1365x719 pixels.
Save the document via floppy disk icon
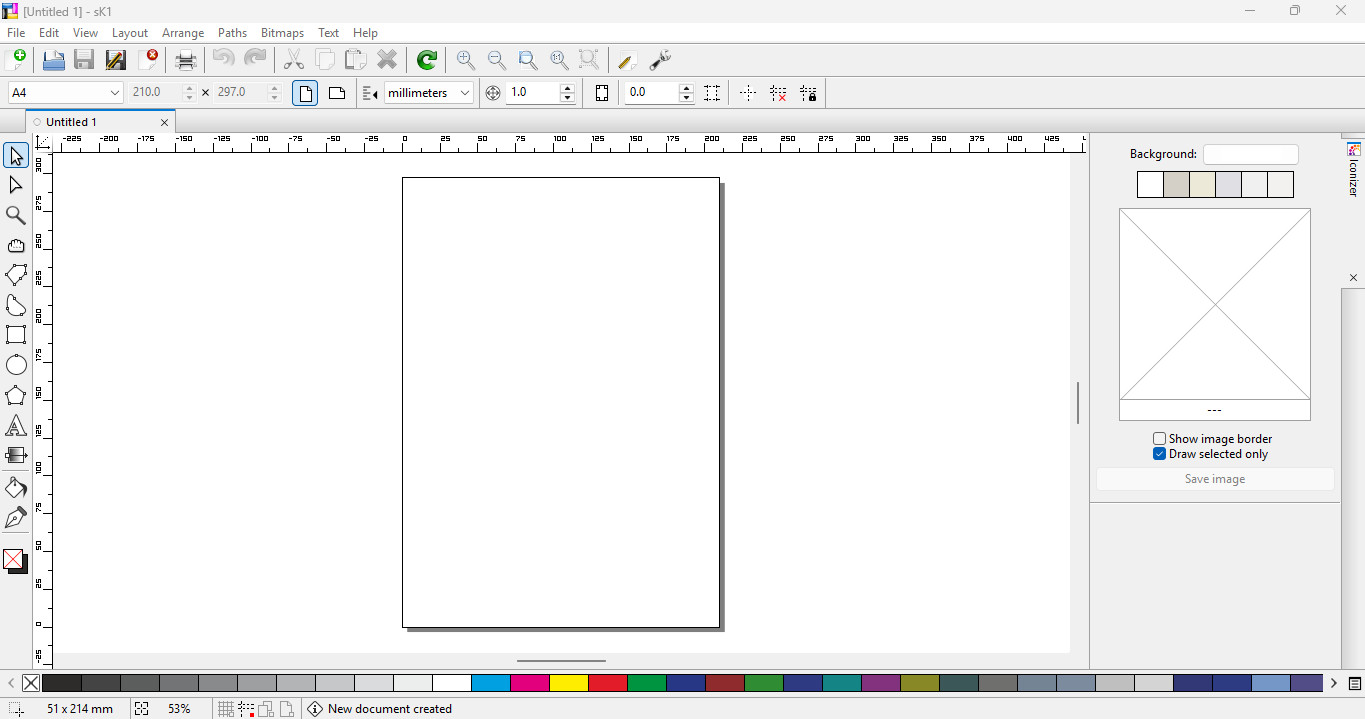[85, 60]
